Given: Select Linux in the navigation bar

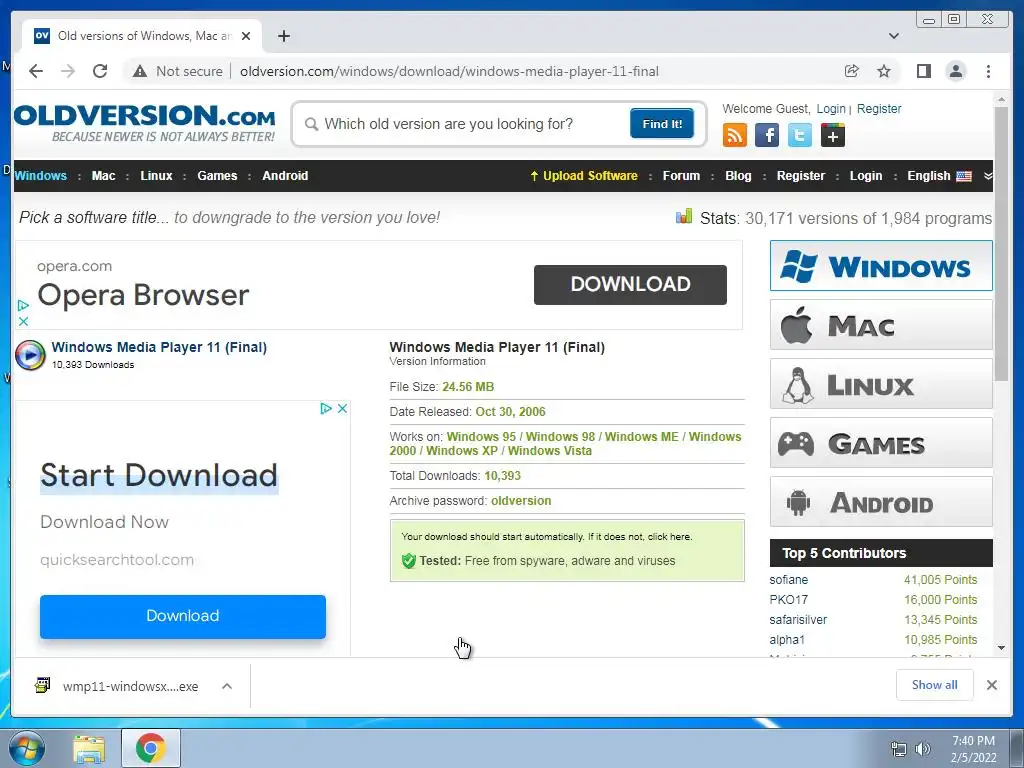Looking at the screenshot, I should [156, 176].
